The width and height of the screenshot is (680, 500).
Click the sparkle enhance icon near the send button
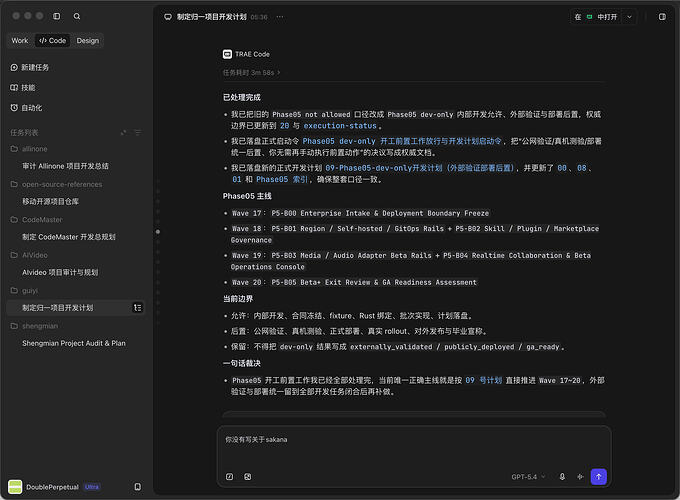pos(580,477)
